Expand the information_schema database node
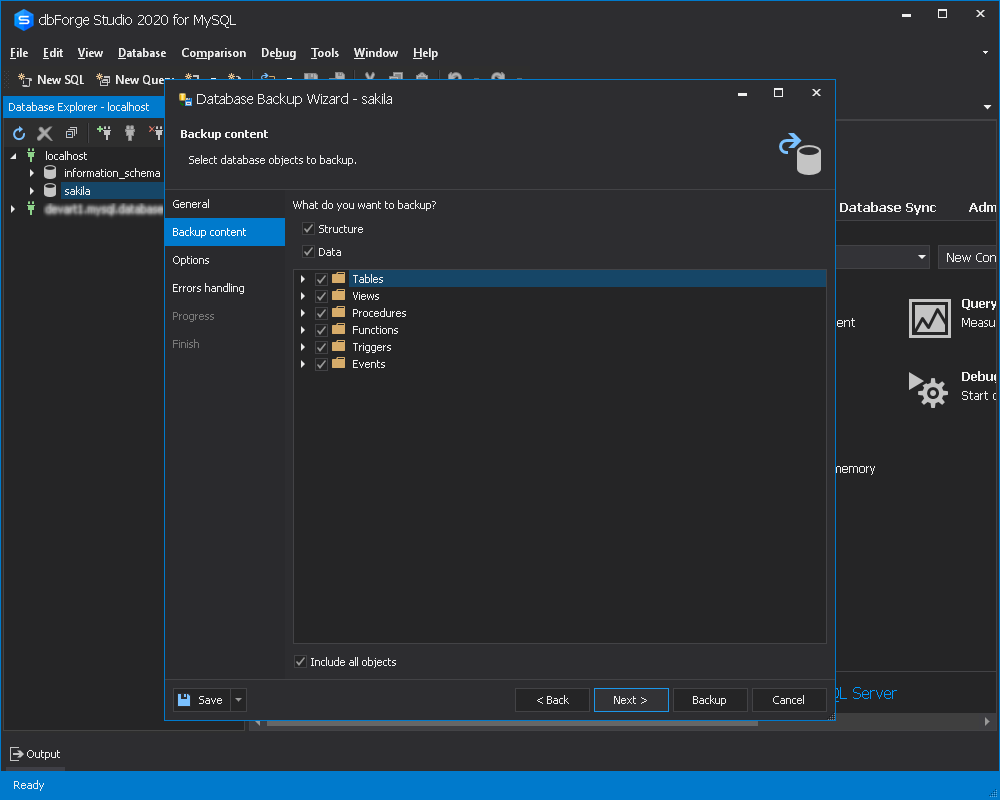Viewport: 1000px width, 800px height. point(31,173)
